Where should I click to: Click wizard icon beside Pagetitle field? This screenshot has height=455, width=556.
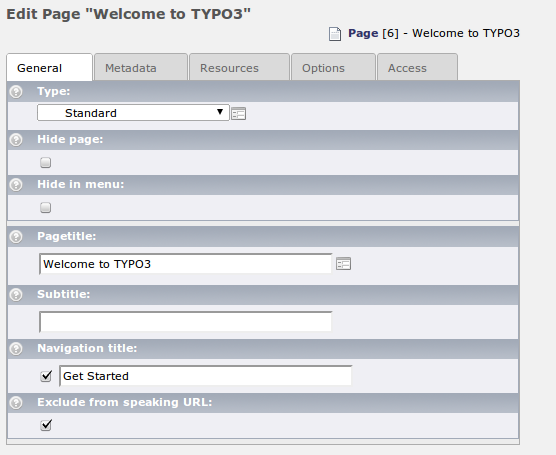click(343, 264)
